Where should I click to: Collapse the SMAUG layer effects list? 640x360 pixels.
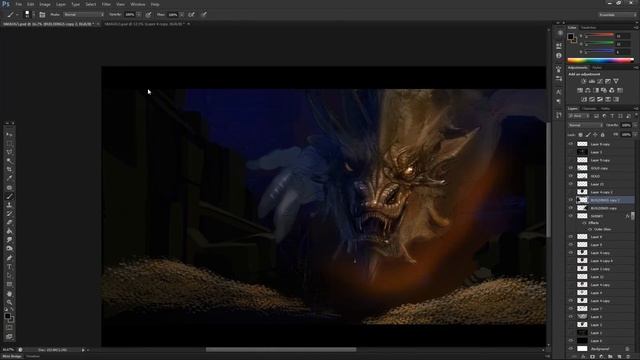(632, 216)
